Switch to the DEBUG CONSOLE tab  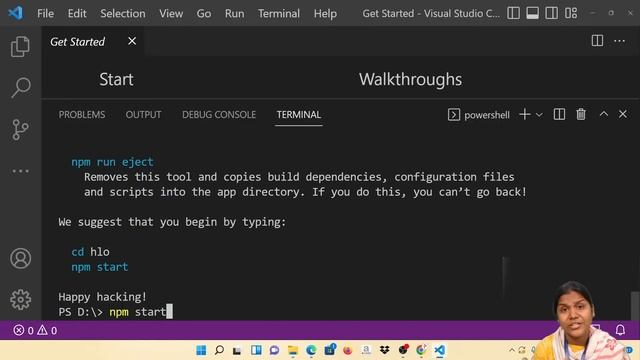pyautogui.click(x=219, y=115)
